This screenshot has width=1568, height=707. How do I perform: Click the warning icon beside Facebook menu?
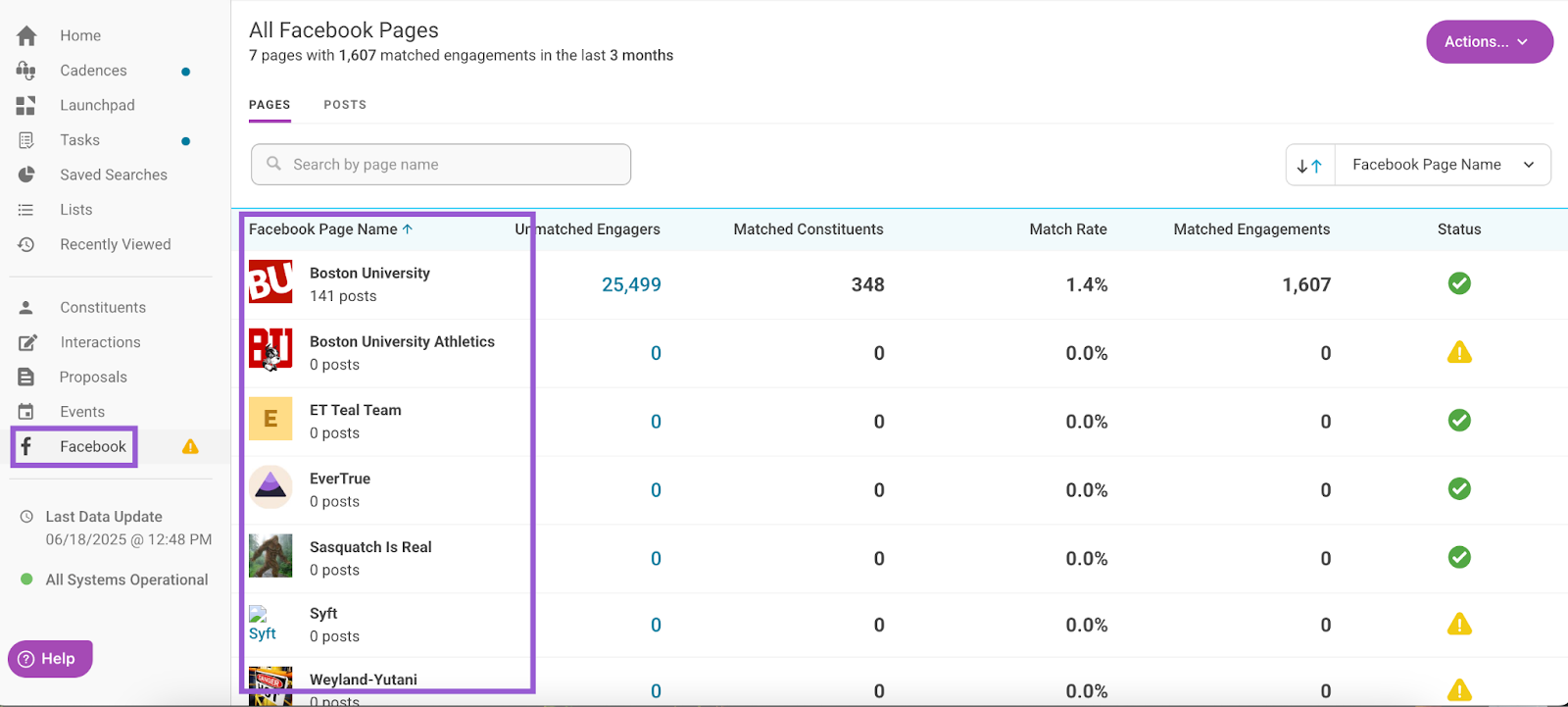[190, 446]
